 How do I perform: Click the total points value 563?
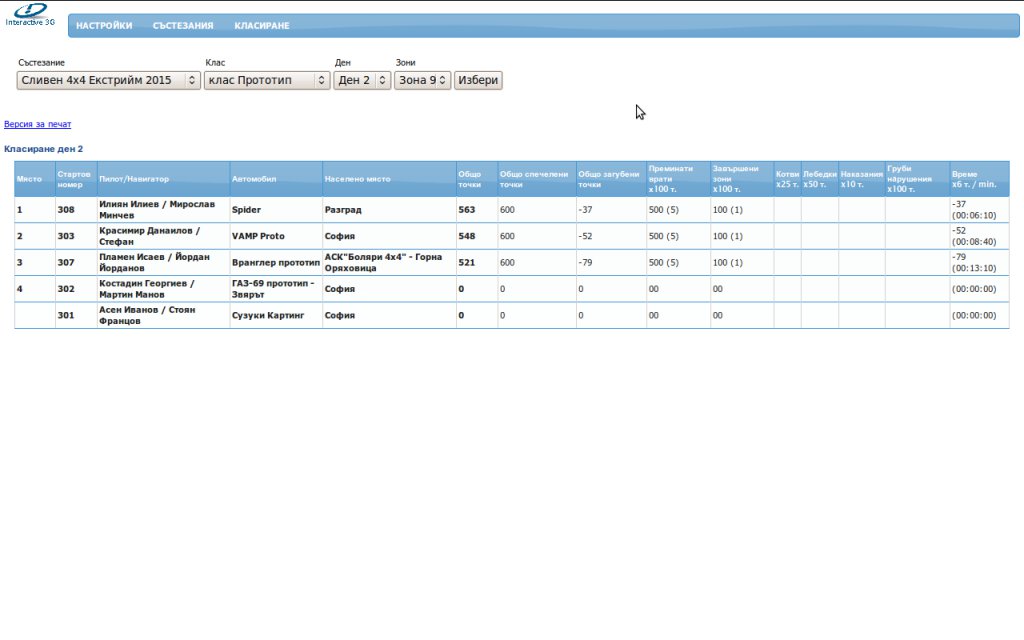(467, 211)
